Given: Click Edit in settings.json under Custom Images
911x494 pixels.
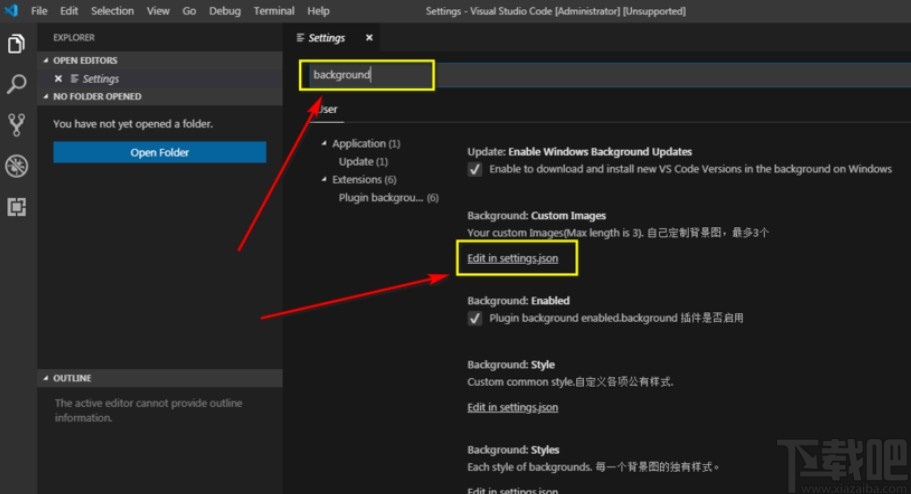Looking at the screenshot, I should (x=512, y=258).
